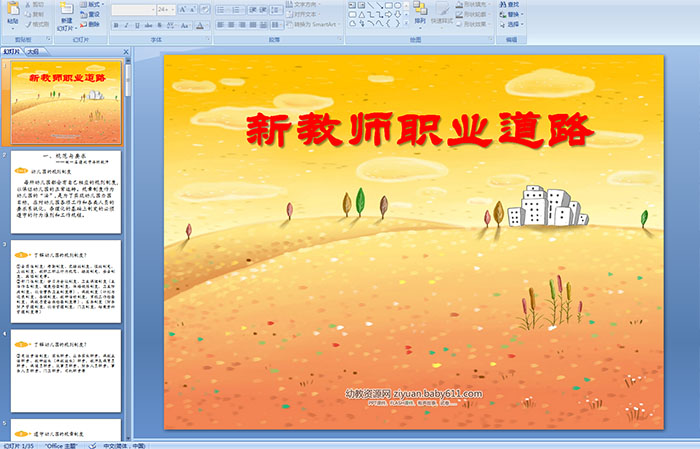This screenshot has width=700, height=449.
Task: Click the Shrink Font (A down) button
Action: click(192, 10)
